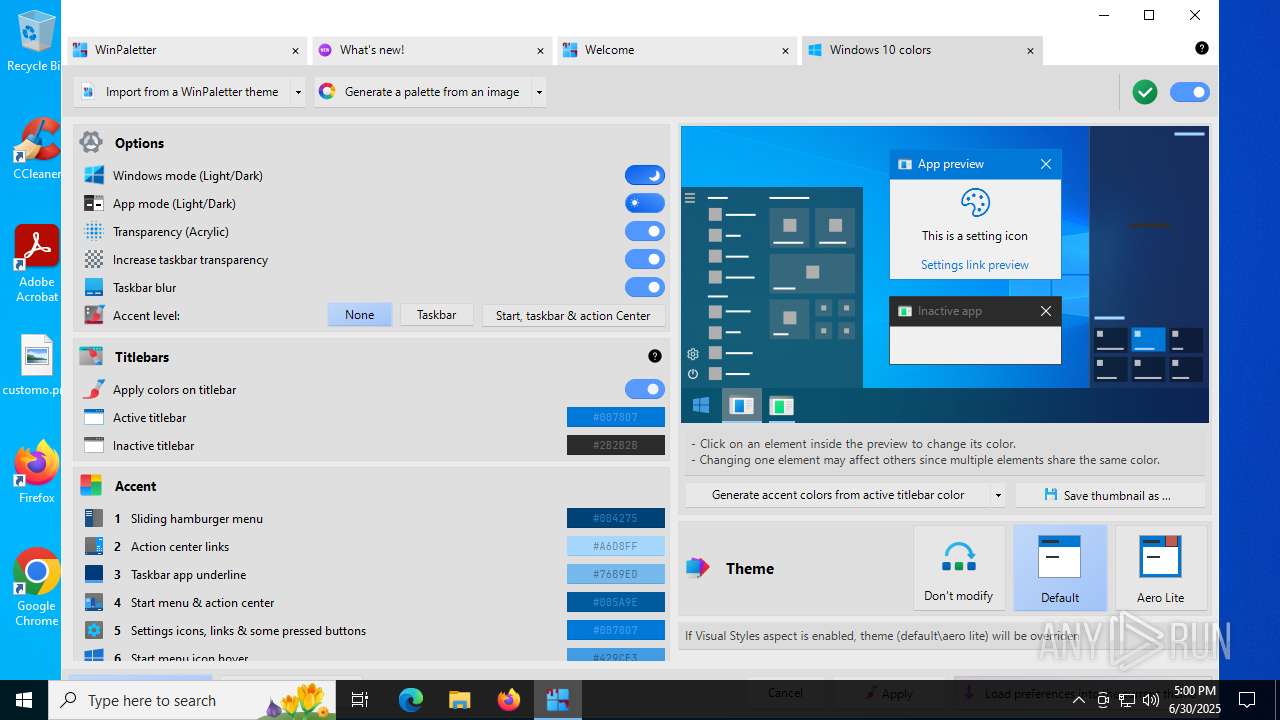Click Save thumbnail as button
This screenshot has width=1280, height=720.
pos(1110,495)
